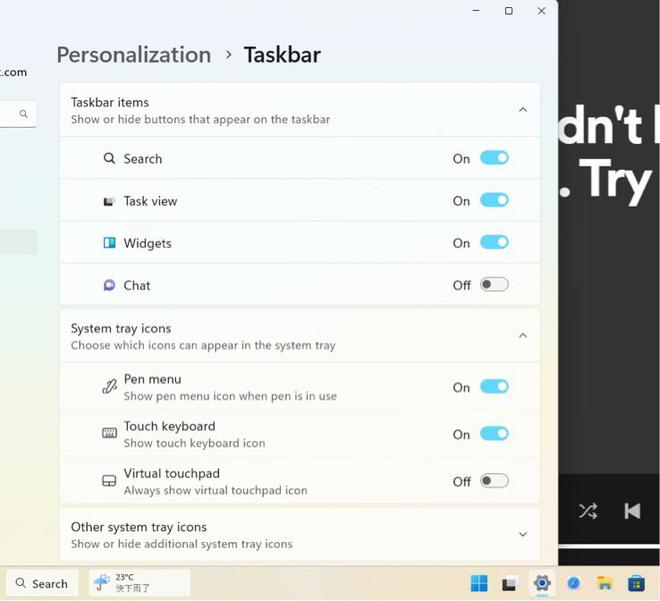Click the Widgets row icon
660x601 pixels.
(109, 243)
